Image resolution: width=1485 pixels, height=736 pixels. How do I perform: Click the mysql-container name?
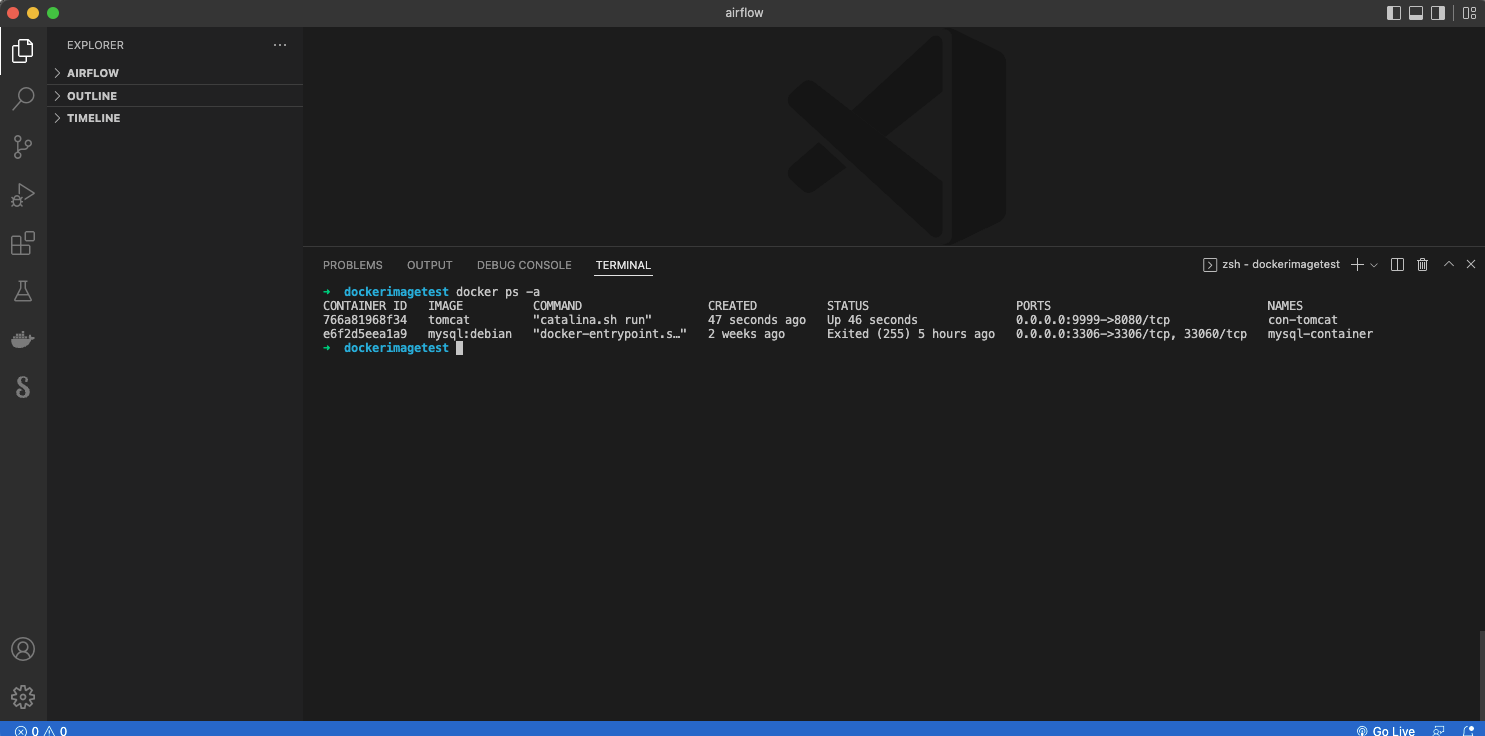[1320, 334]
